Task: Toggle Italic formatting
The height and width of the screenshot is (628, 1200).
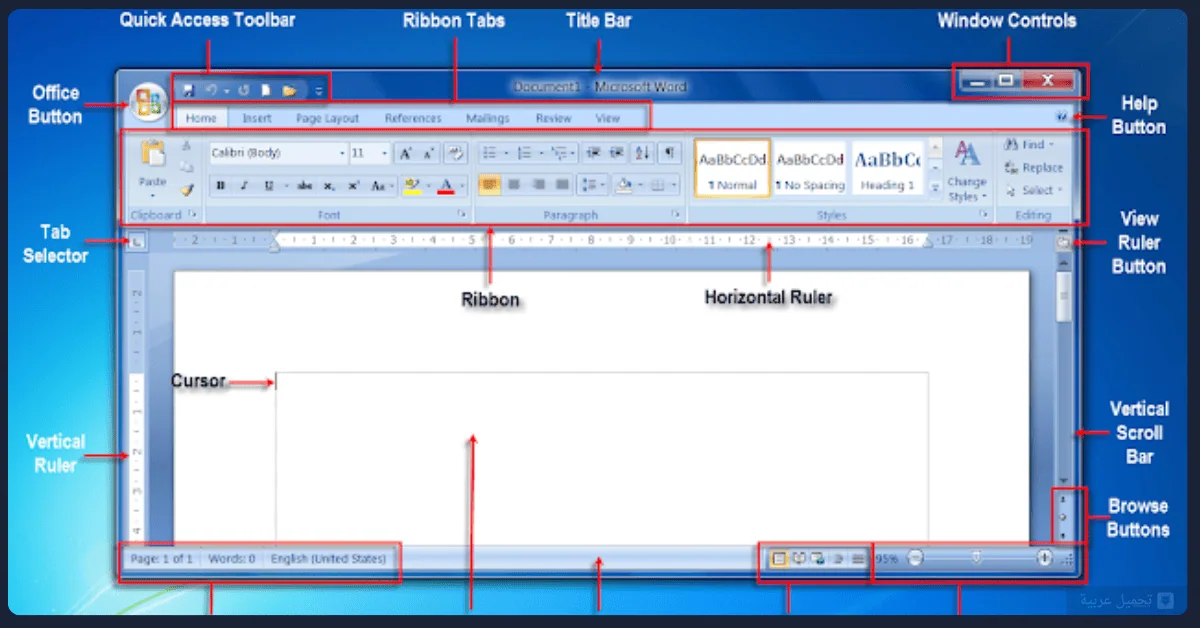Action: tap(243, 186)
